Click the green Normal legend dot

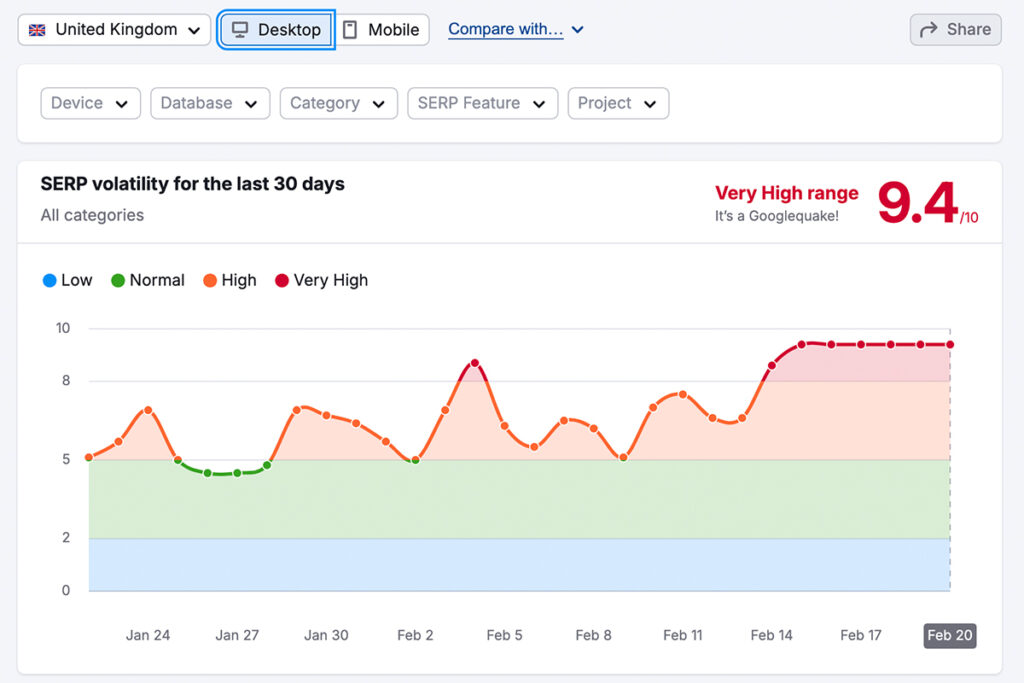[x=118, y=280]
